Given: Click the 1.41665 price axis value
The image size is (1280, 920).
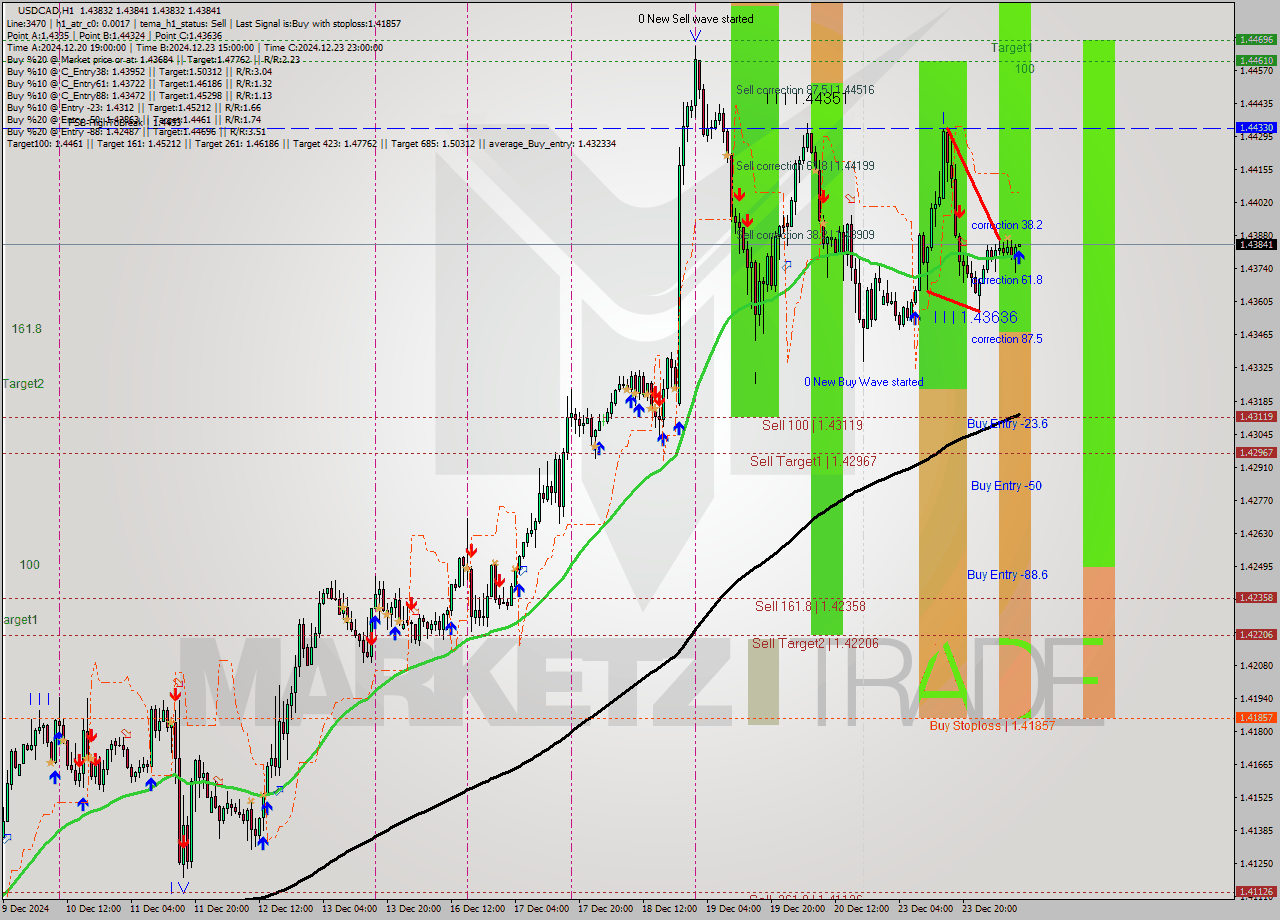Looking at the screenshot, I should click(1256, 764).
